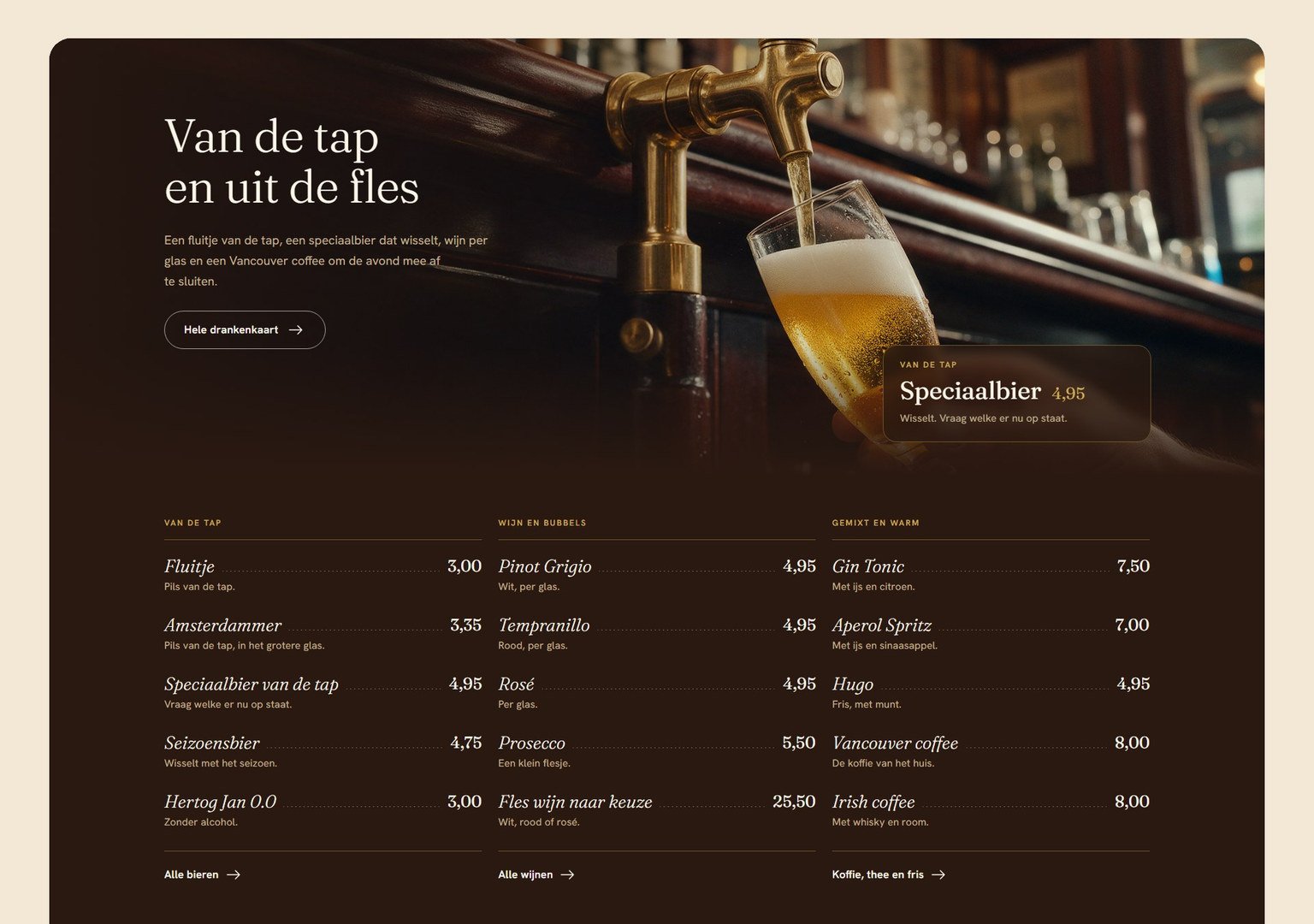This screenshot has width=1314, height=924.
Task: Click the 7,50 price of Gin Tonic
Action: pyautogui.click(x=1133, y=566)
